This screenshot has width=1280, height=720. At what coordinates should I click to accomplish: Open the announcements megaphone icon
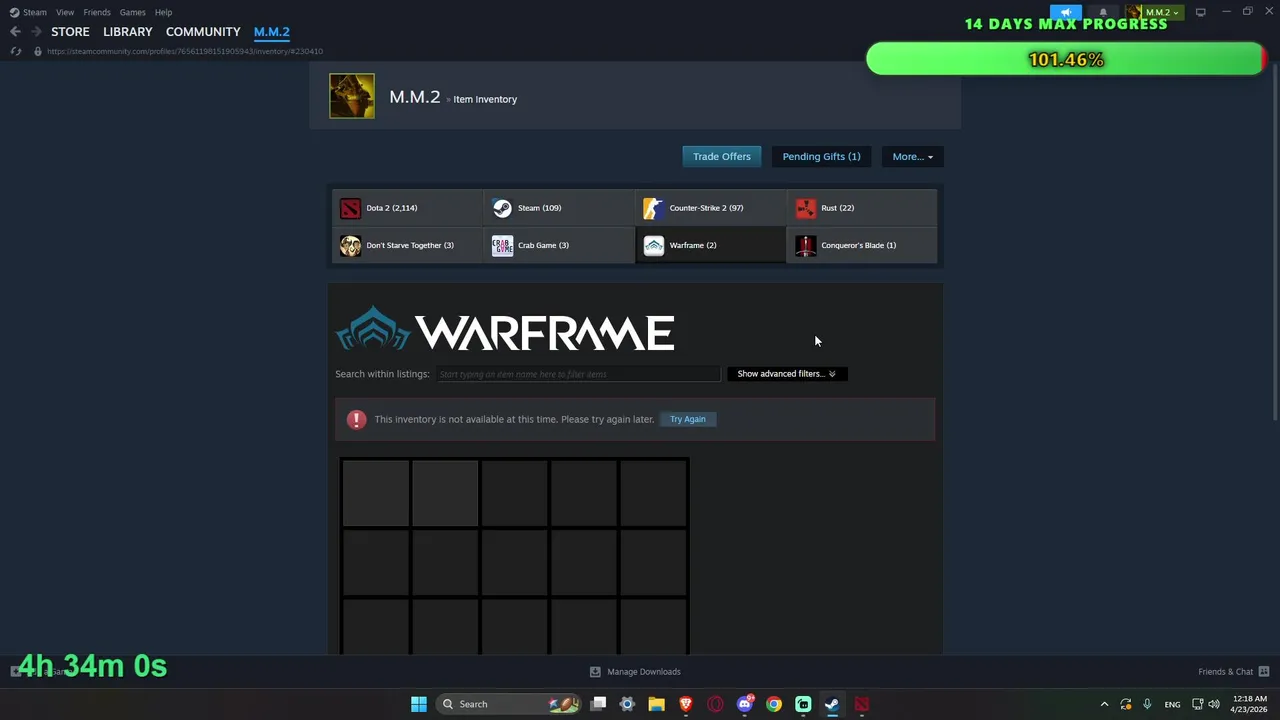[x=1066, y=12]
